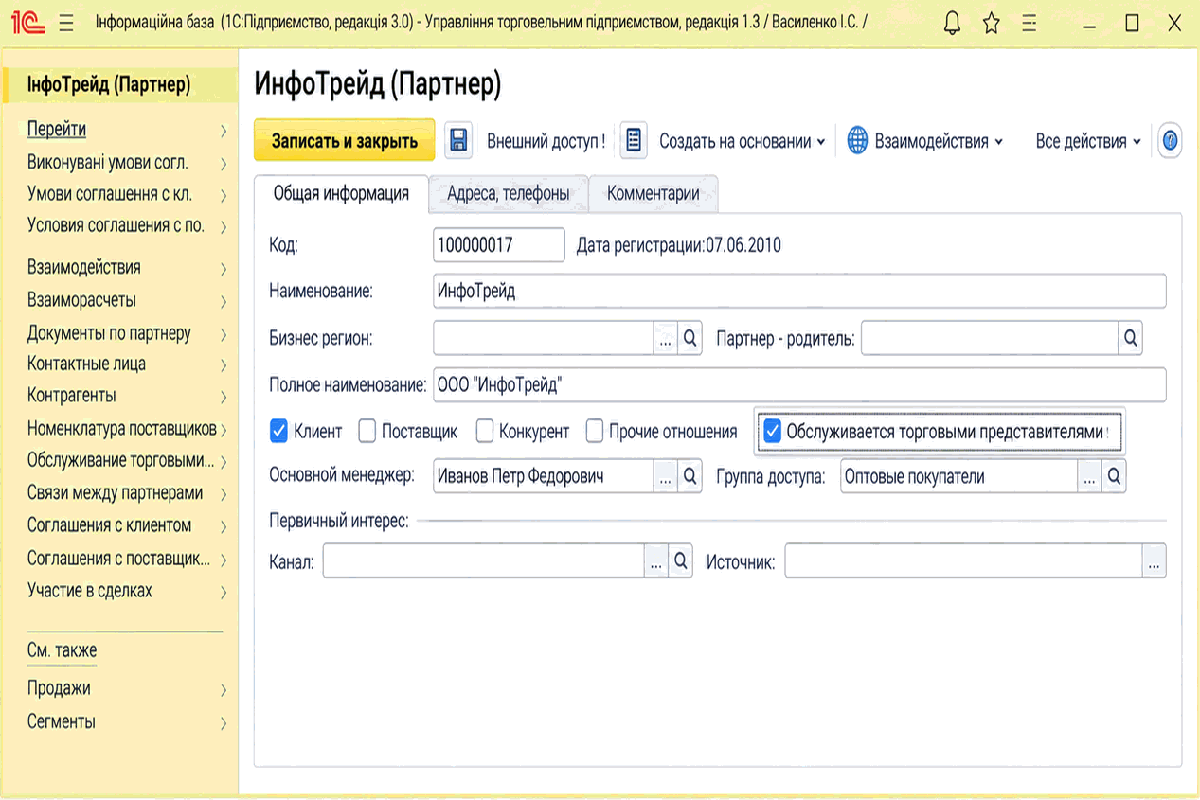This screenshot has width=1200, height=800.
Task: Switch to Общая информация tab
Action: tap(341, 194)
